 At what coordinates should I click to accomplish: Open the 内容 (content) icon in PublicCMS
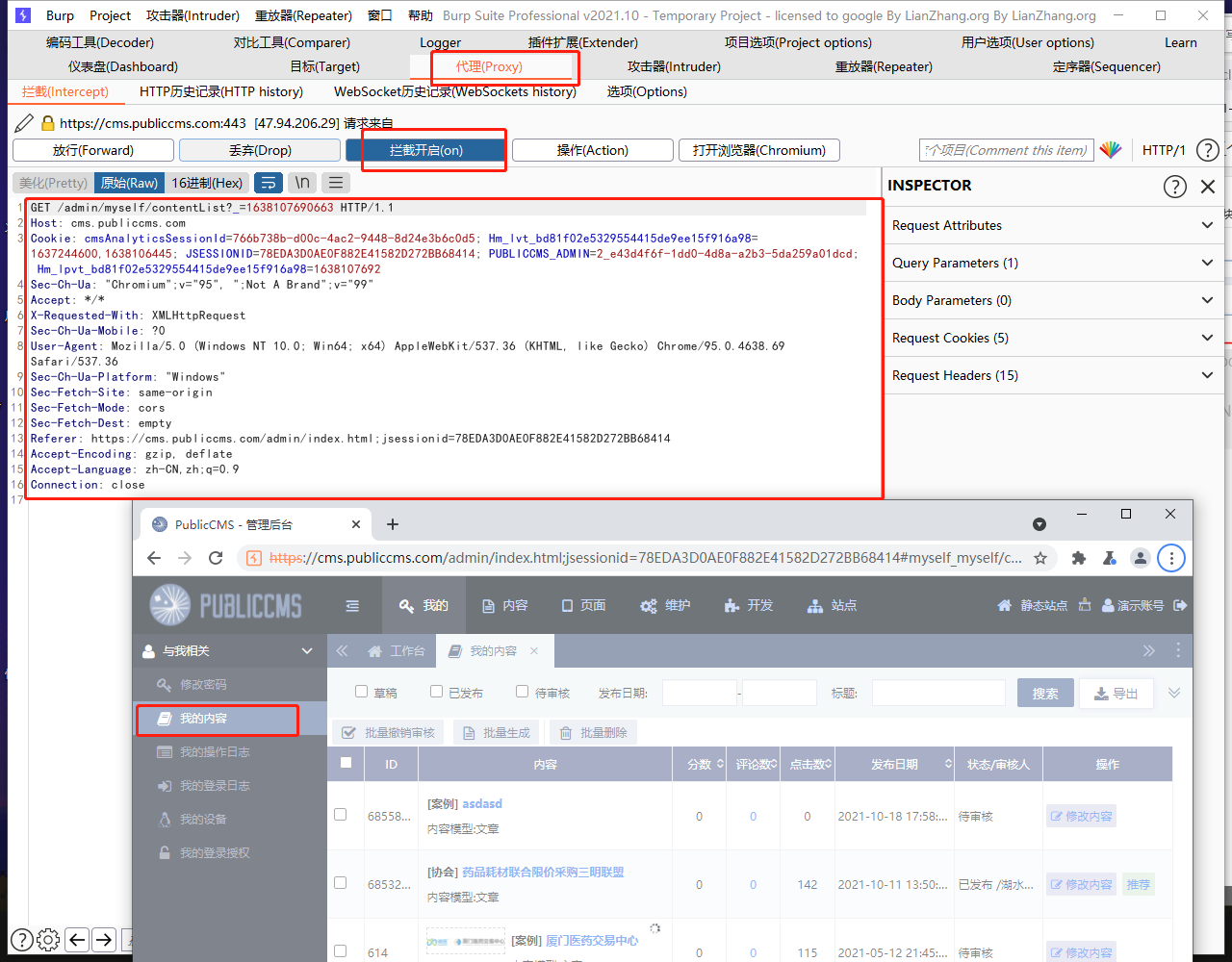point(504,605)
